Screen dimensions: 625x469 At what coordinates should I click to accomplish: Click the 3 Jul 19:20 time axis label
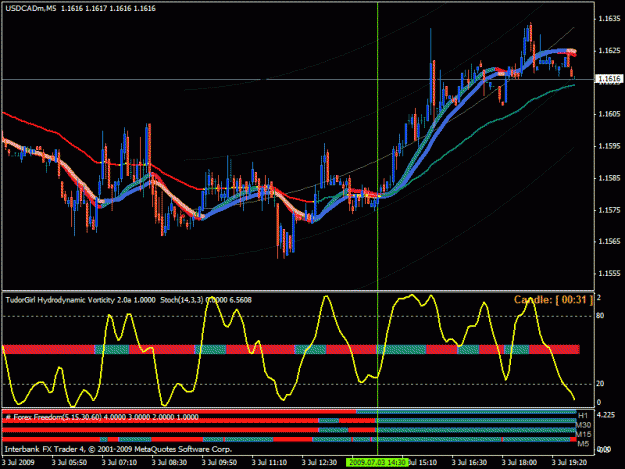click(x=569, y=463)
